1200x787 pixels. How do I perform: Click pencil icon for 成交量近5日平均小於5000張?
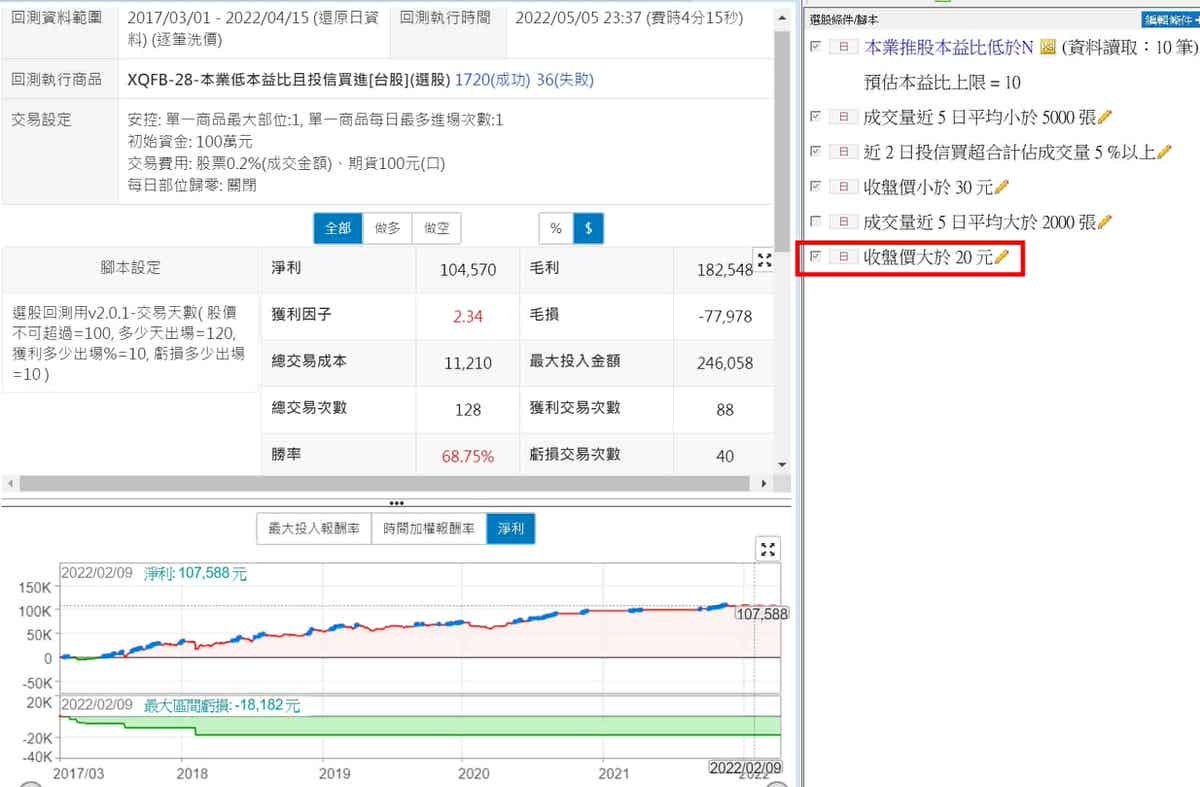[1104, 118]
